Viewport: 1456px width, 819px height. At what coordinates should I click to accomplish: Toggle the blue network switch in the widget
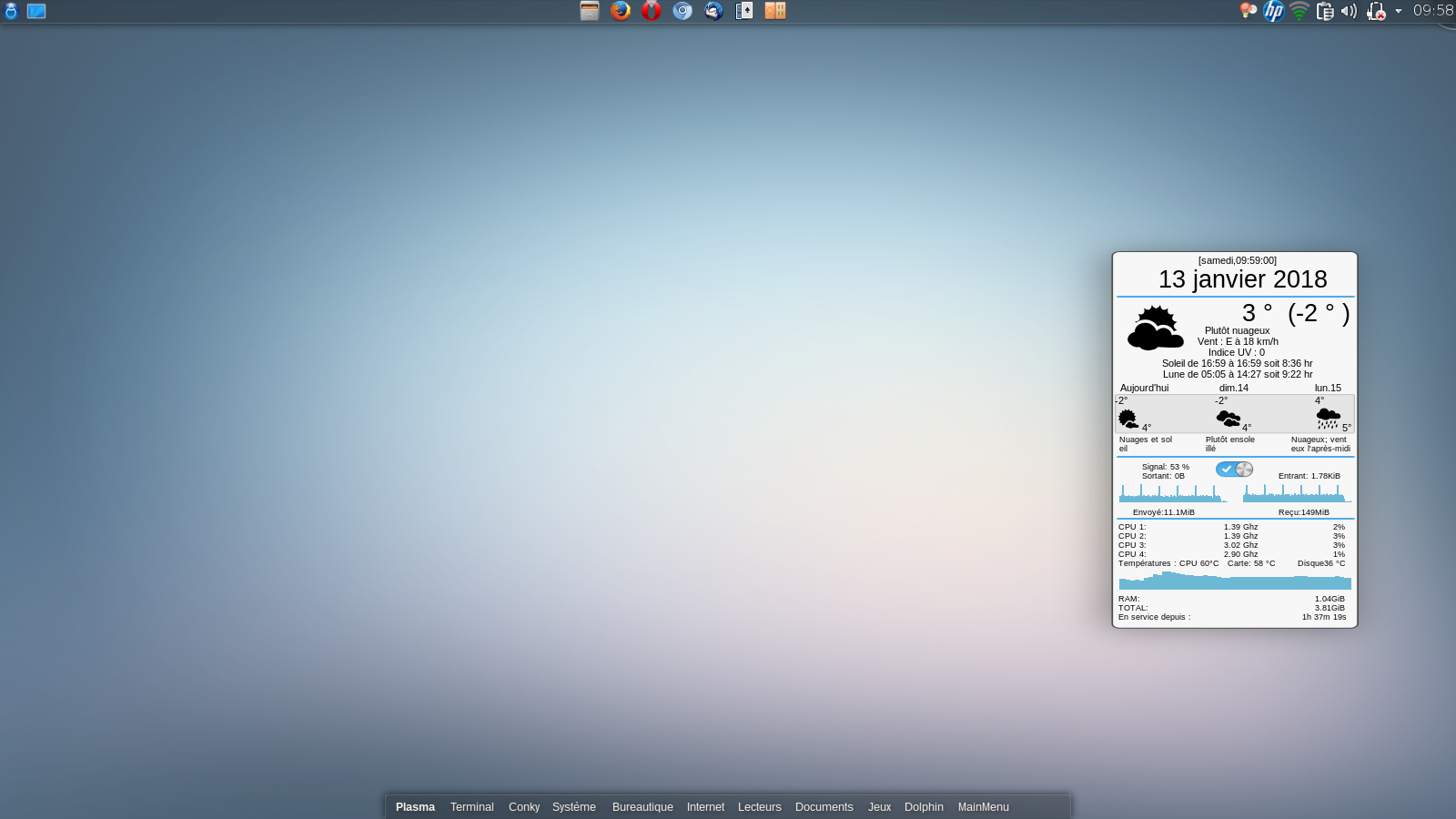click(1235, 470)
